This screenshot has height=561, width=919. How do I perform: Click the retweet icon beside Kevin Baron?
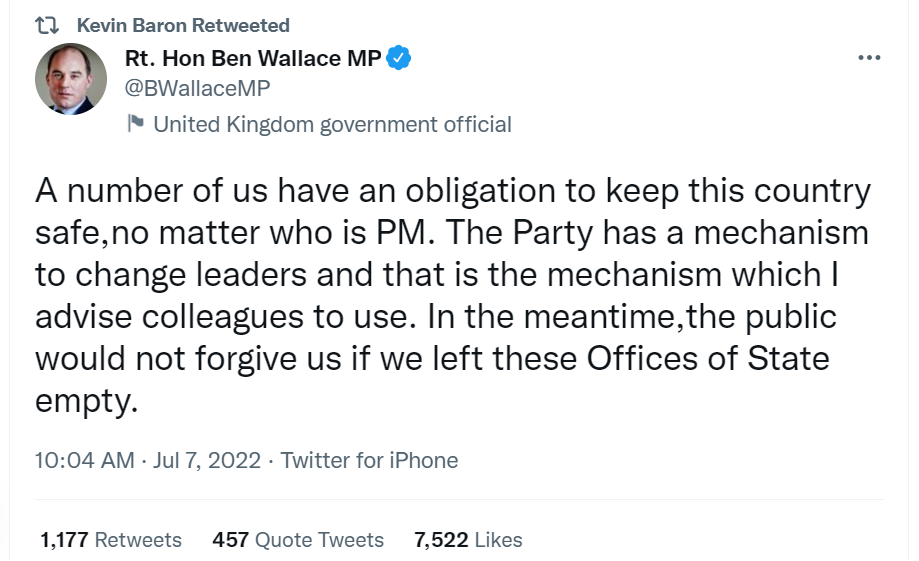tap(47, 26)
